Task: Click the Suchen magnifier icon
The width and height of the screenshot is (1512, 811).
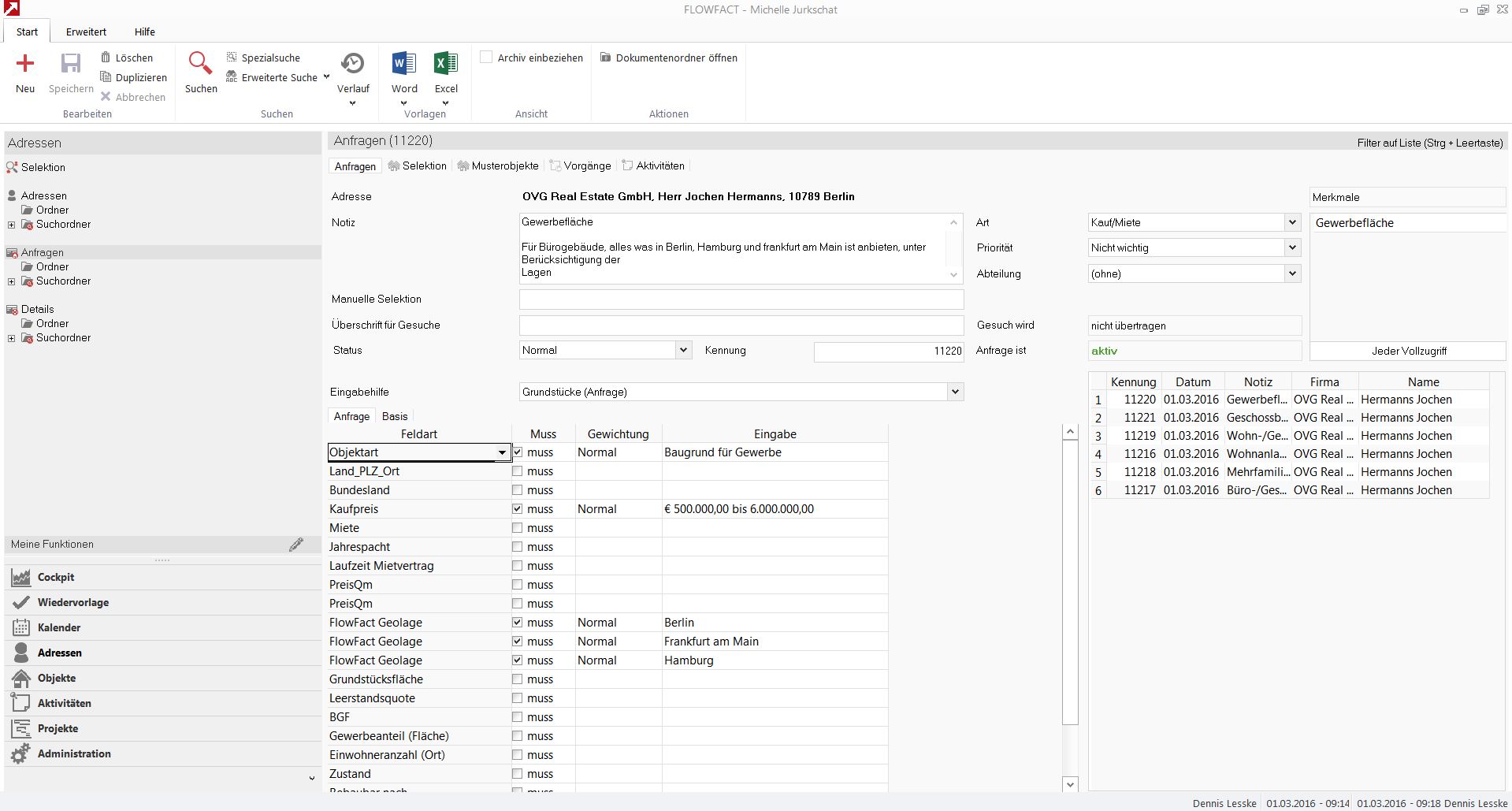Action: (x=200, y=64)
